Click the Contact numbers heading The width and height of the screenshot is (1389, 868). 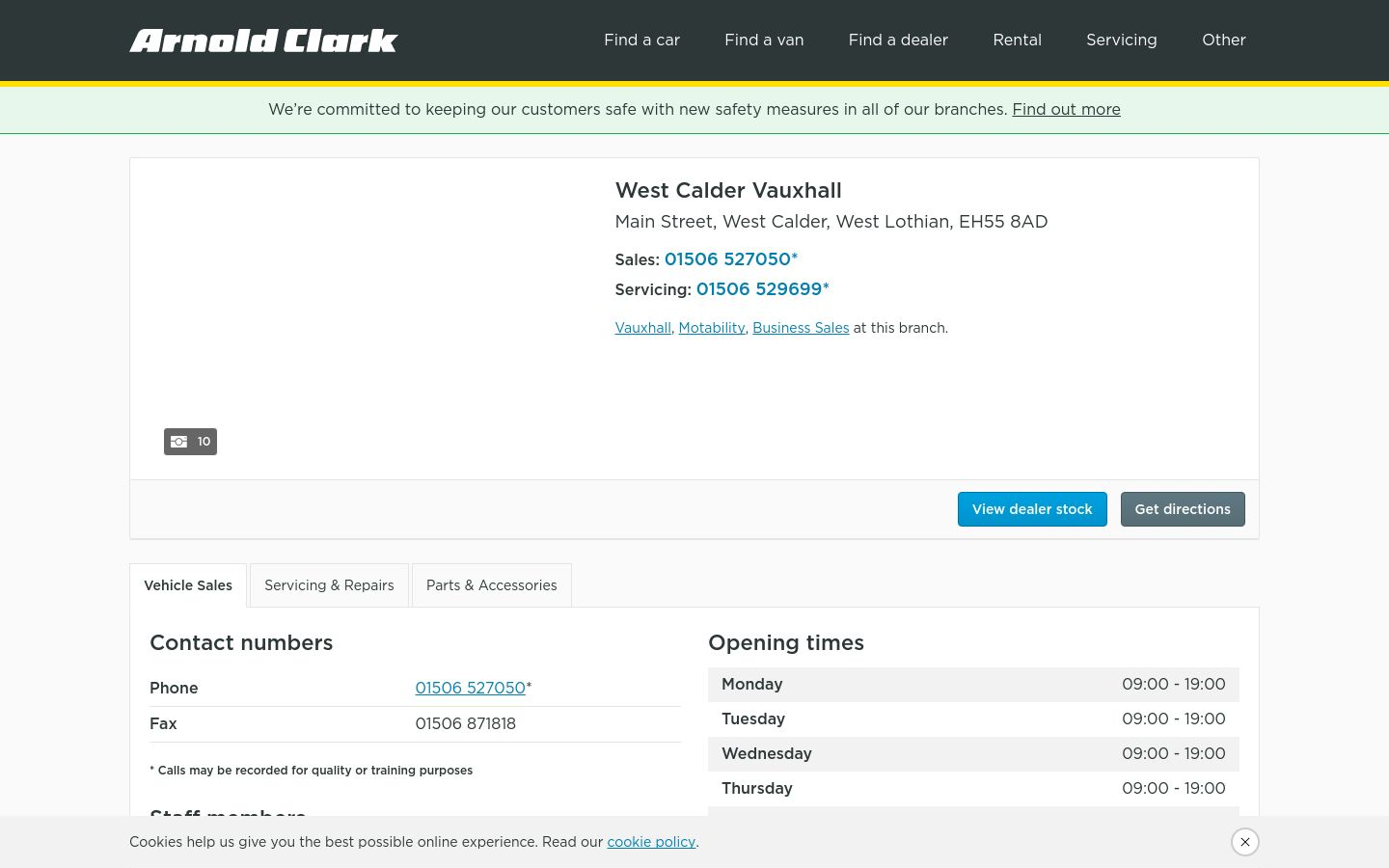click(241, 643)
